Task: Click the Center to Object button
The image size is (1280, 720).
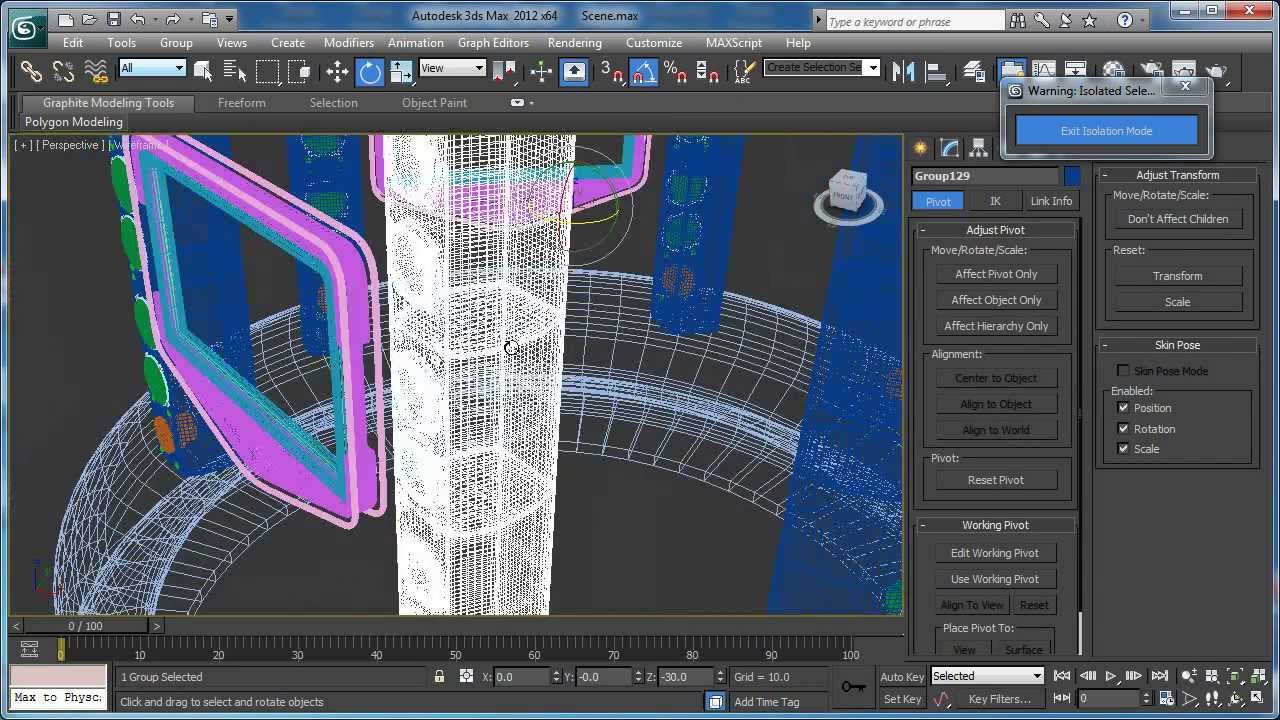Action: click(996, 378)
